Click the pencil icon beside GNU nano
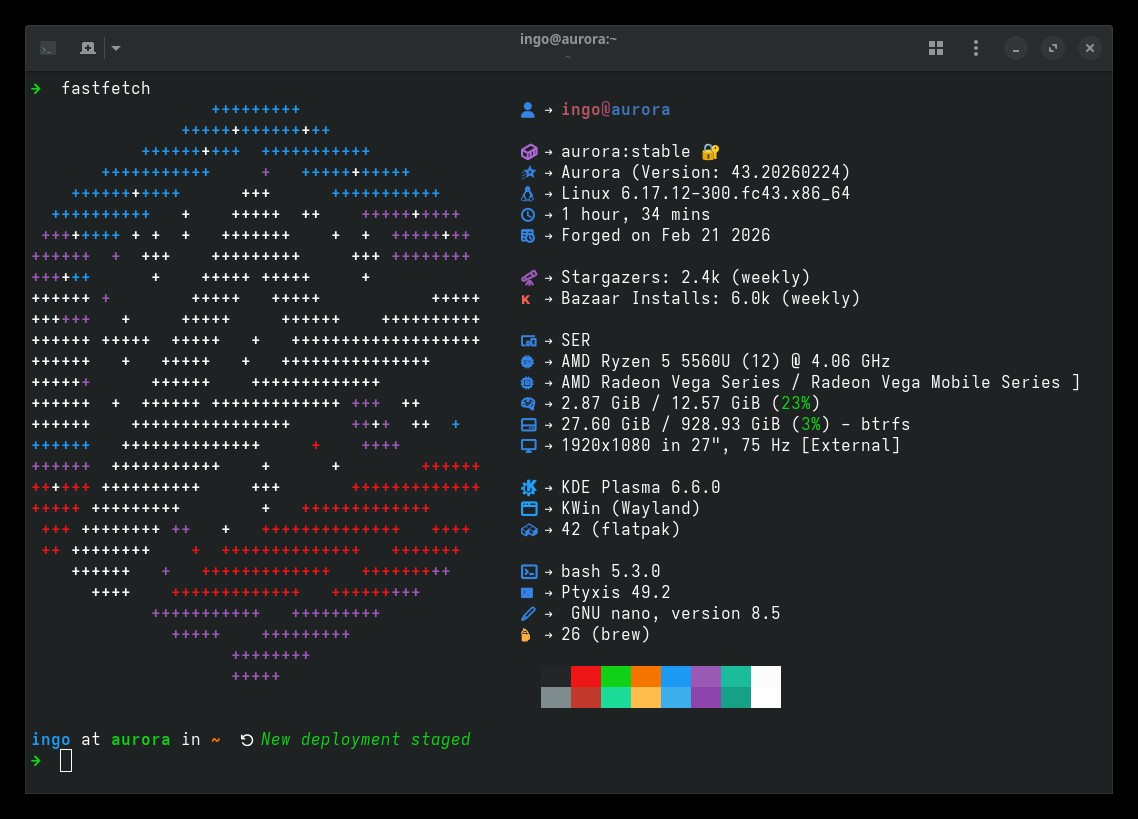Image resolution: width=1138 pixels, height=819 pixels. coord(529,614)
